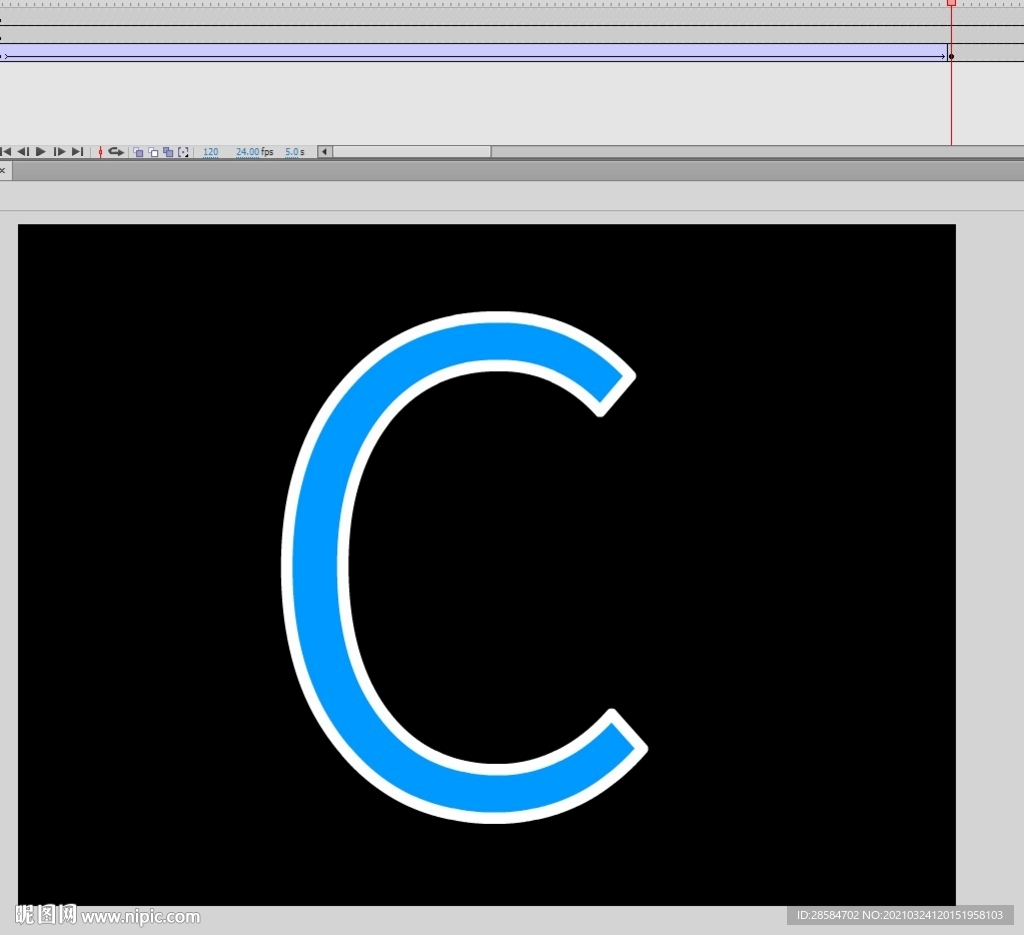Enable onion skin outlines icon
1024x935 pixels.
pyautogui.click(x=153, y=152)
